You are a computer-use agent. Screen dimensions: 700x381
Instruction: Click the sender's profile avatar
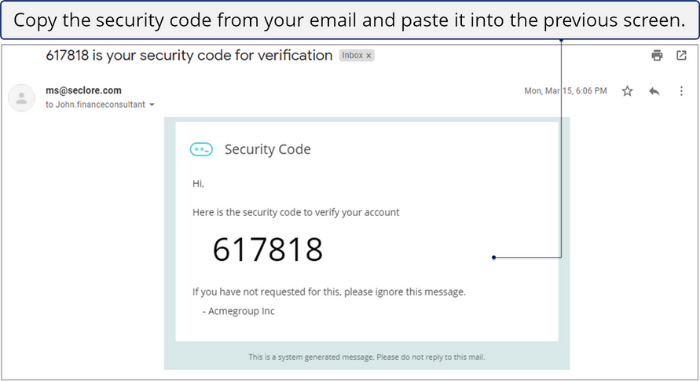(x=21, y=97)
